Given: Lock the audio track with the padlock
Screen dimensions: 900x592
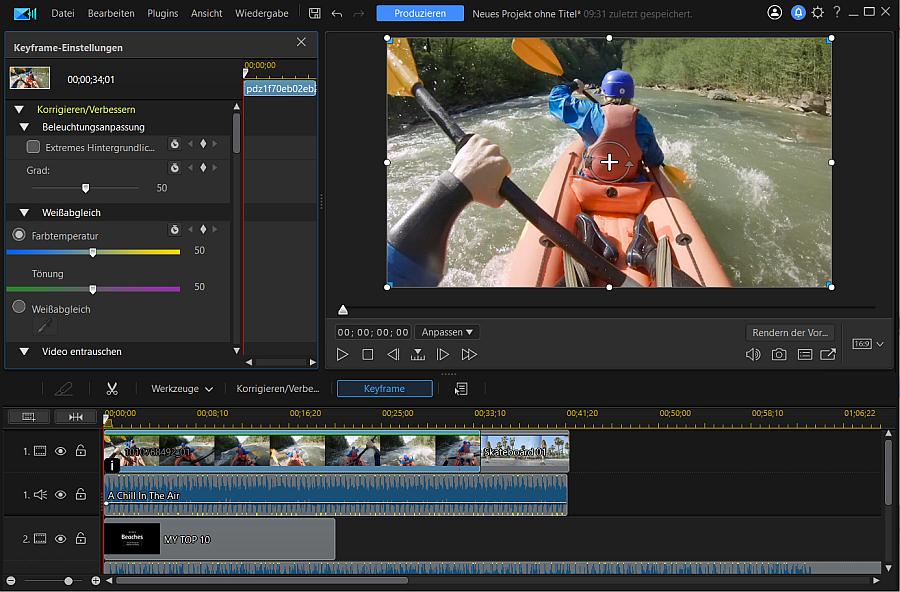Looking at the screenshot, I should [82, 494].
